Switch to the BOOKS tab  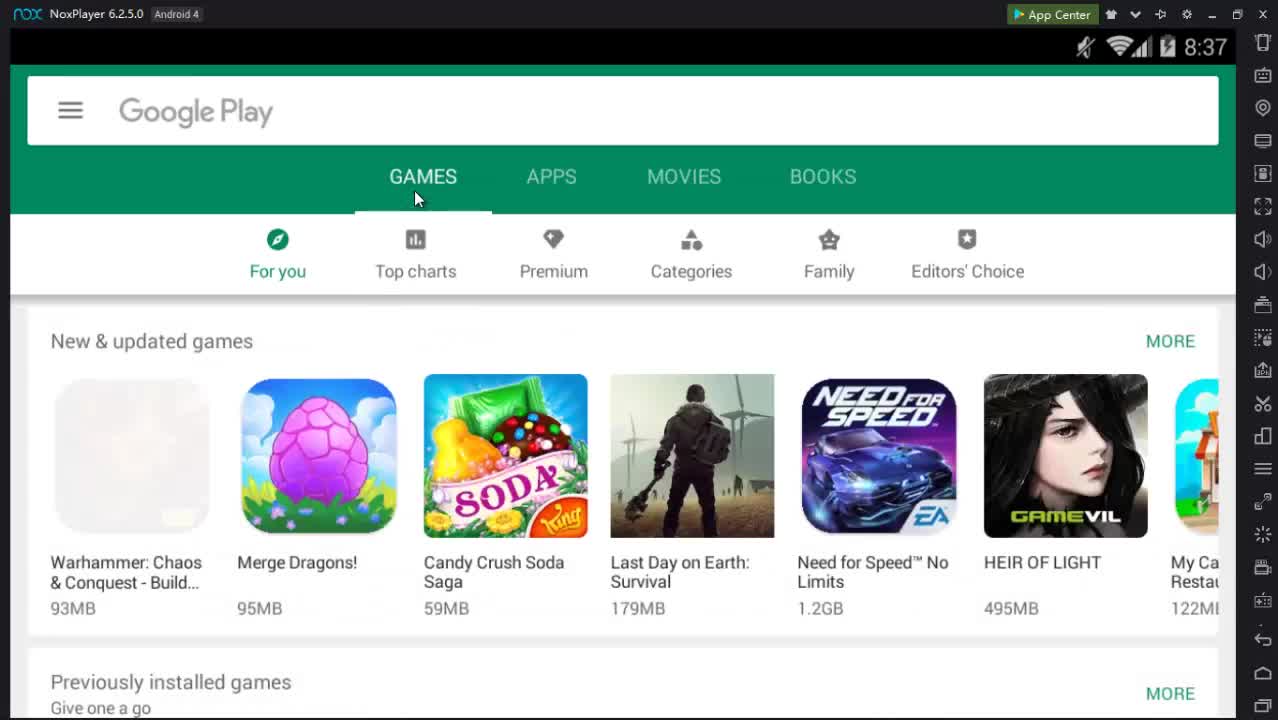[x=823, y=176]
